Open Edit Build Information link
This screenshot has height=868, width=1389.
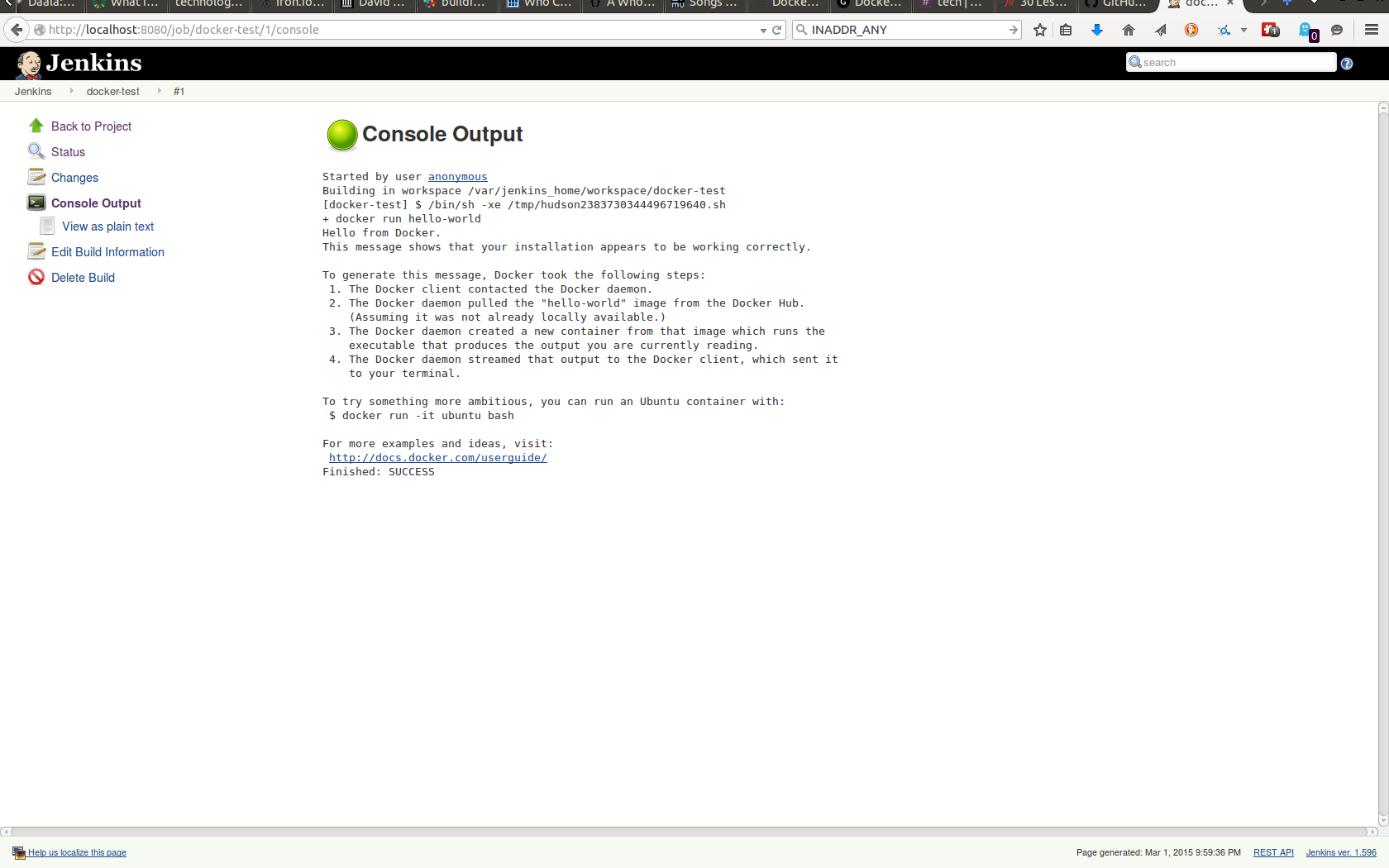pyautogui.click(x=107, y=252)
